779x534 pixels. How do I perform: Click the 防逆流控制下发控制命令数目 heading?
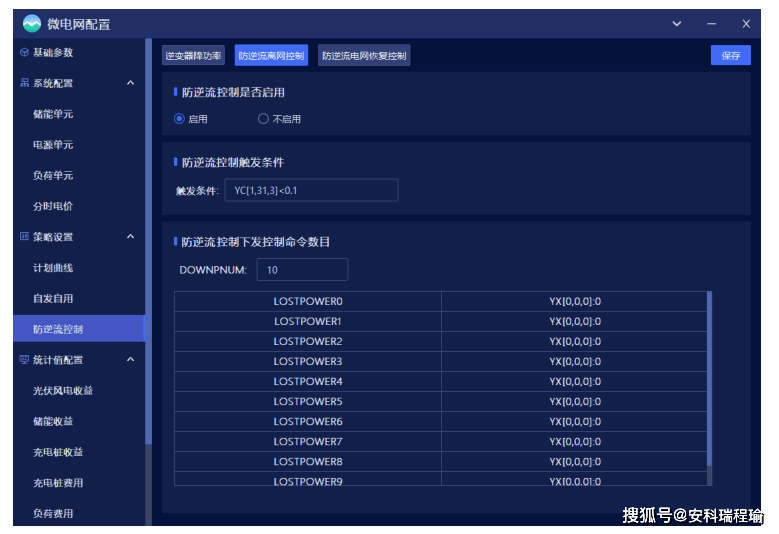click(255, 242)
